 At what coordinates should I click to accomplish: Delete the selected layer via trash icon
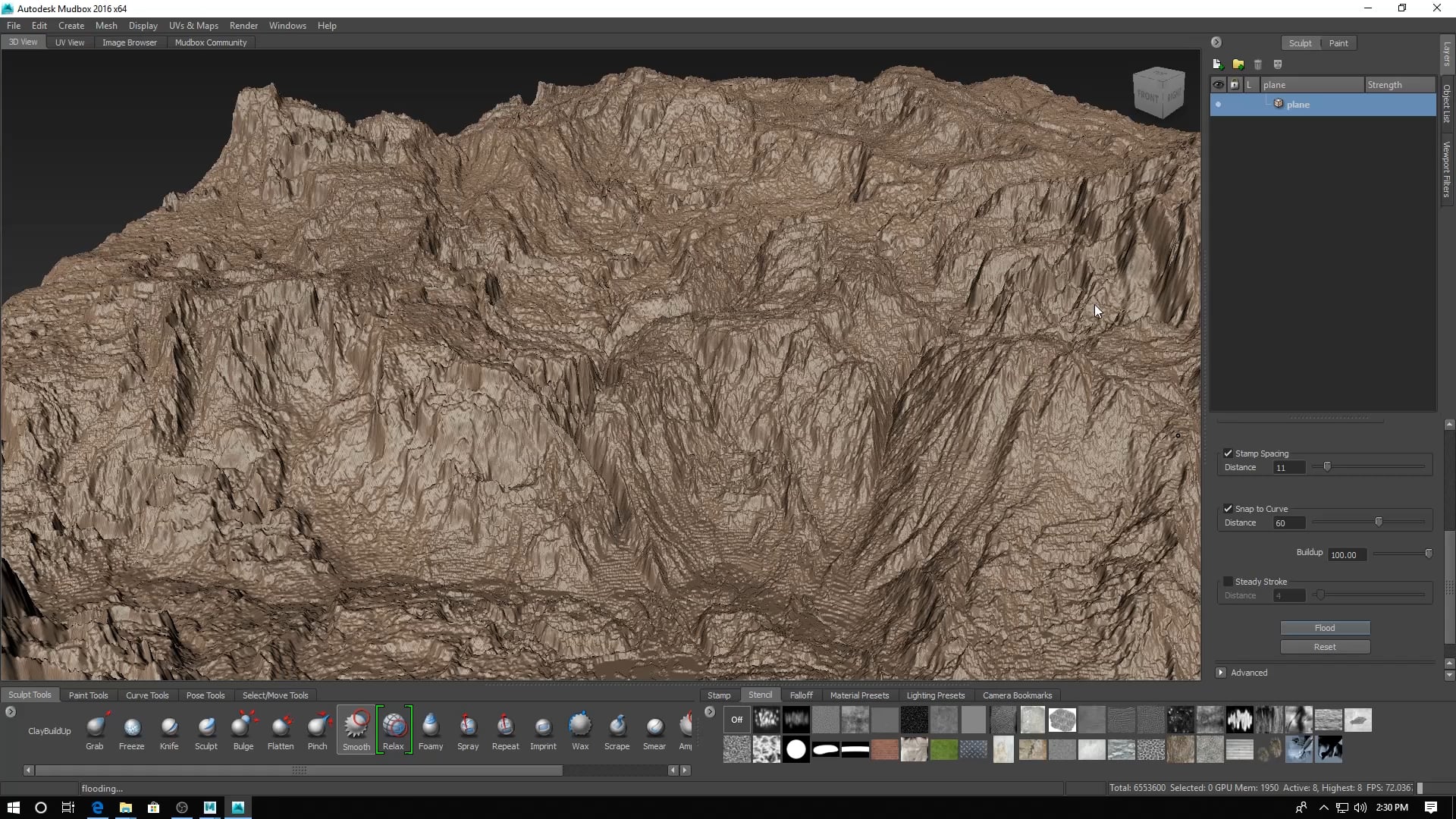[x=1258, y=64]
